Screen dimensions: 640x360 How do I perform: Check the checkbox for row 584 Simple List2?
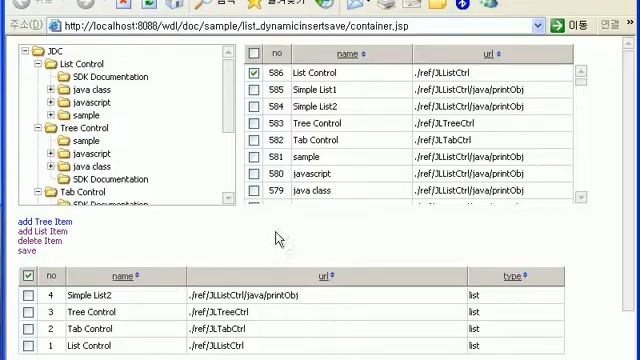[x=254, y=107]
